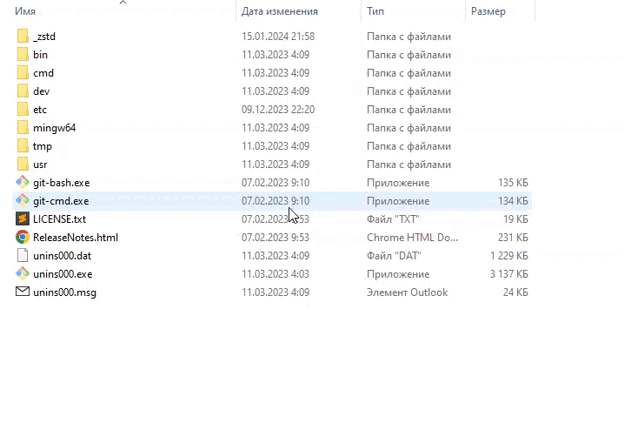Select the LICENSE.txt file name

click(60, 219)
